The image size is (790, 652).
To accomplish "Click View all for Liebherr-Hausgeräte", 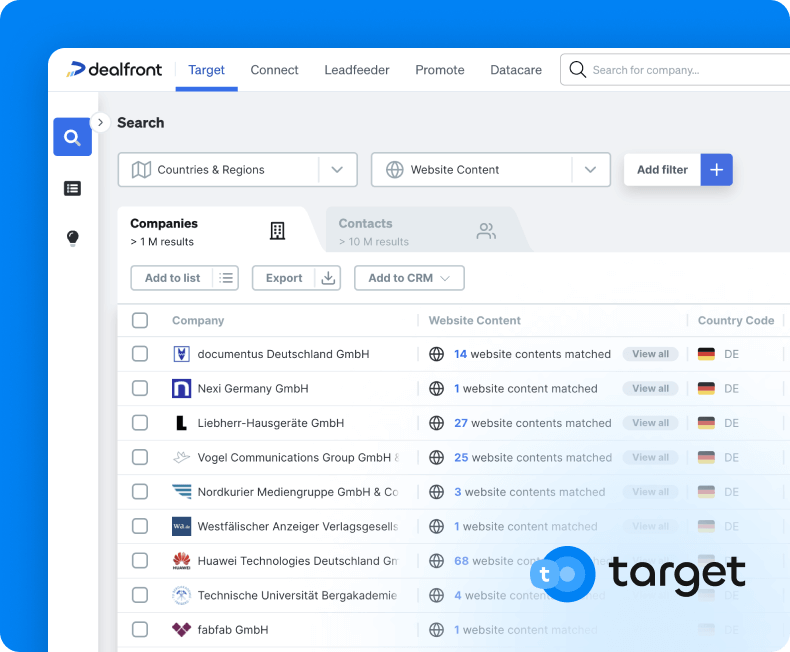I will click(650, 423).
